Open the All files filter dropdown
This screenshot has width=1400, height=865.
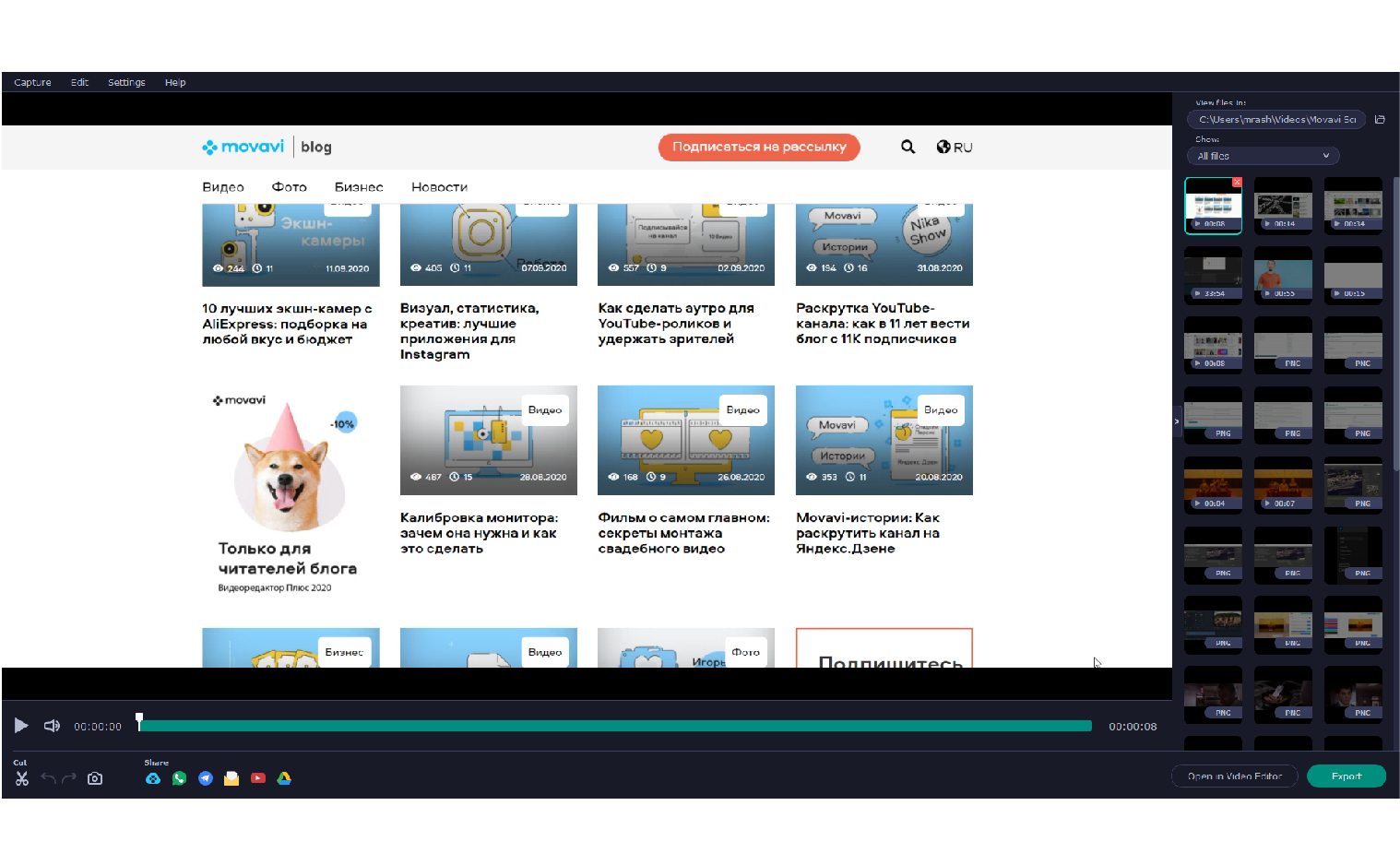(1263, 156)
